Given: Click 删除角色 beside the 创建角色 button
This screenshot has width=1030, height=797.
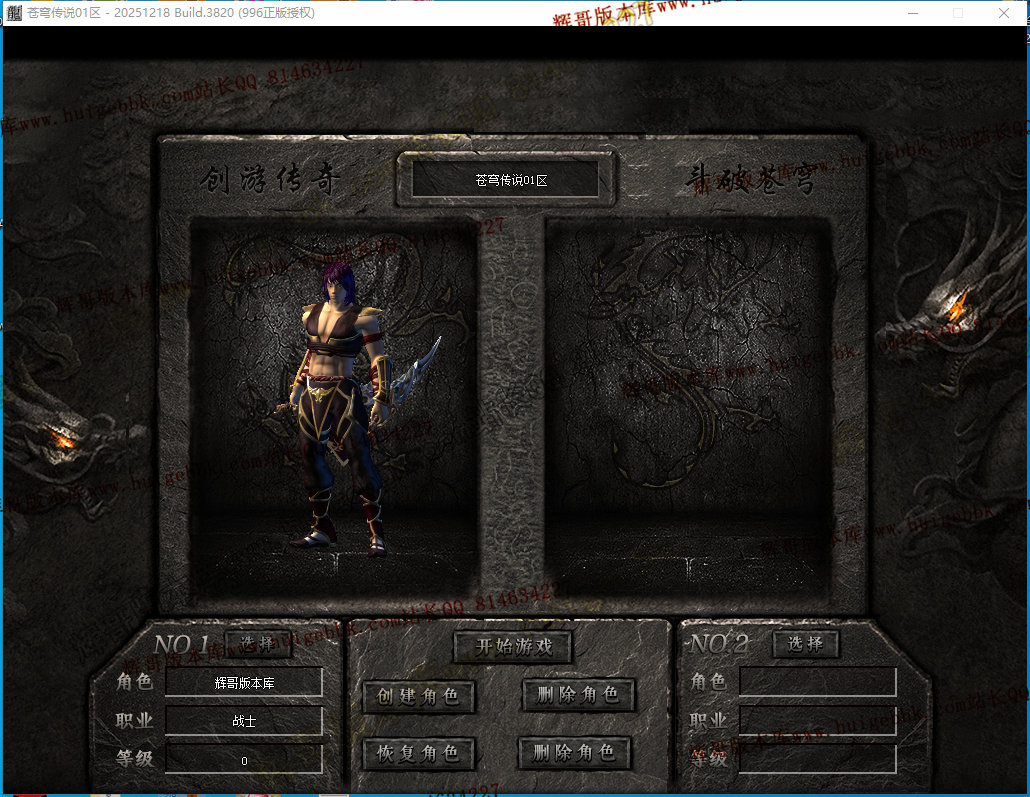Looking at the screenshot, I should pos(578,695).
